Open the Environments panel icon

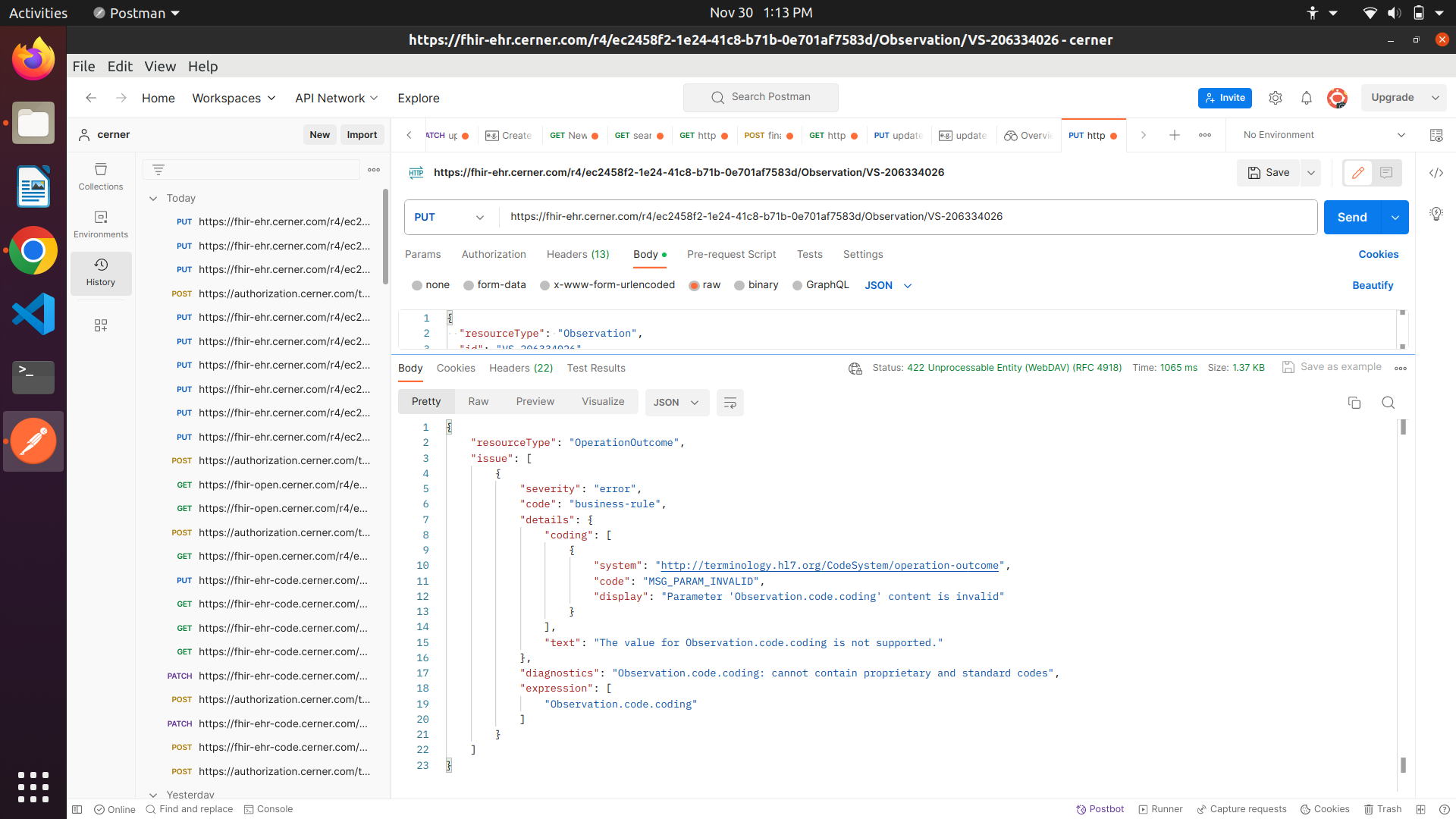click(101, 224)
